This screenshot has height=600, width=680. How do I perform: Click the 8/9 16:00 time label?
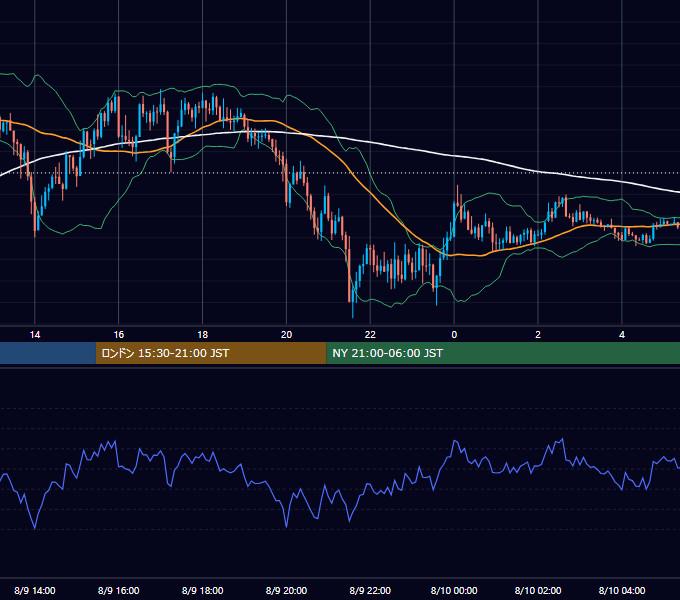[118, 590]
